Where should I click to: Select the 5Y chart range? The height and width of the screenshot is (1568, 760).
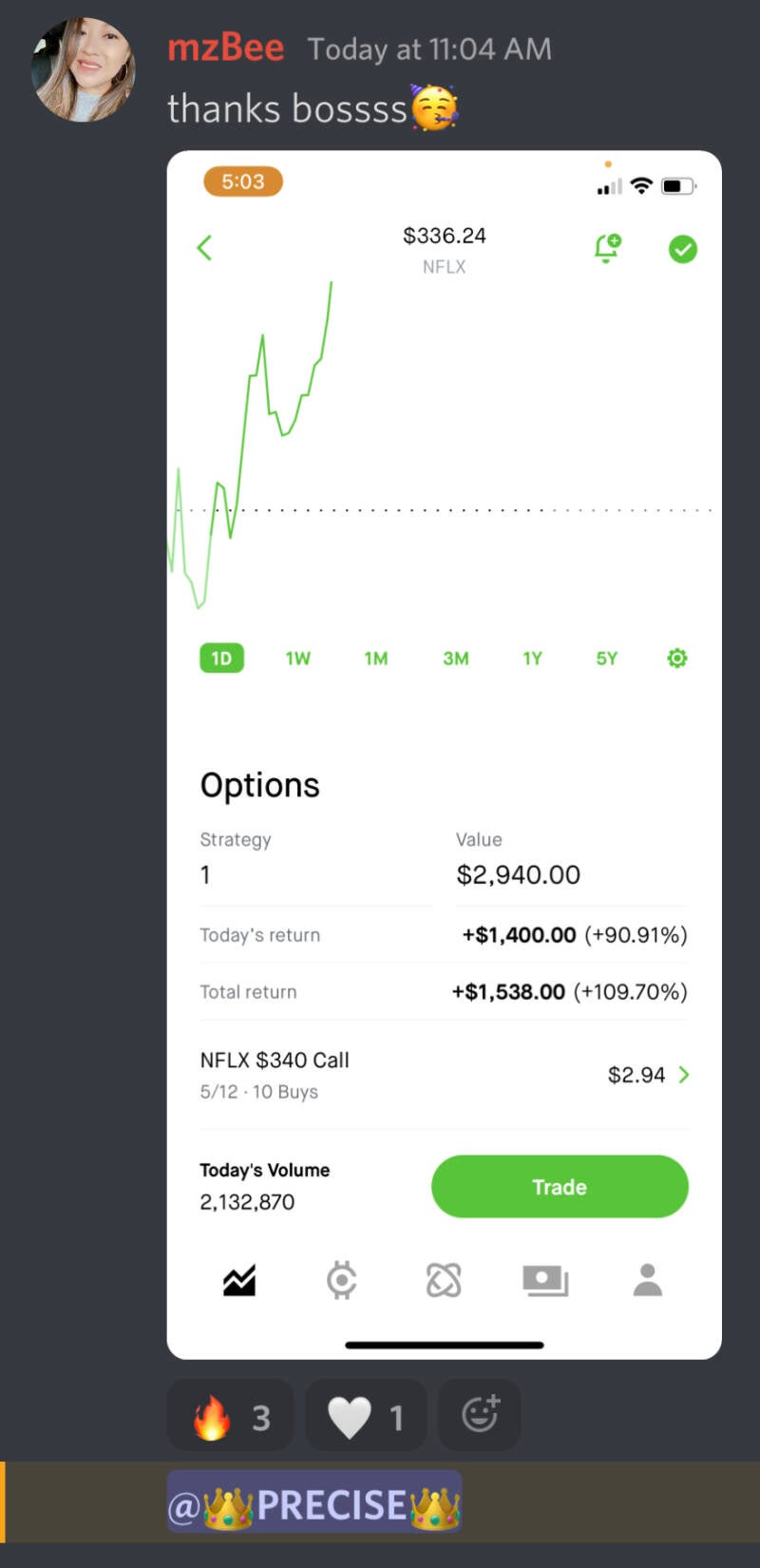pos(607,659)
